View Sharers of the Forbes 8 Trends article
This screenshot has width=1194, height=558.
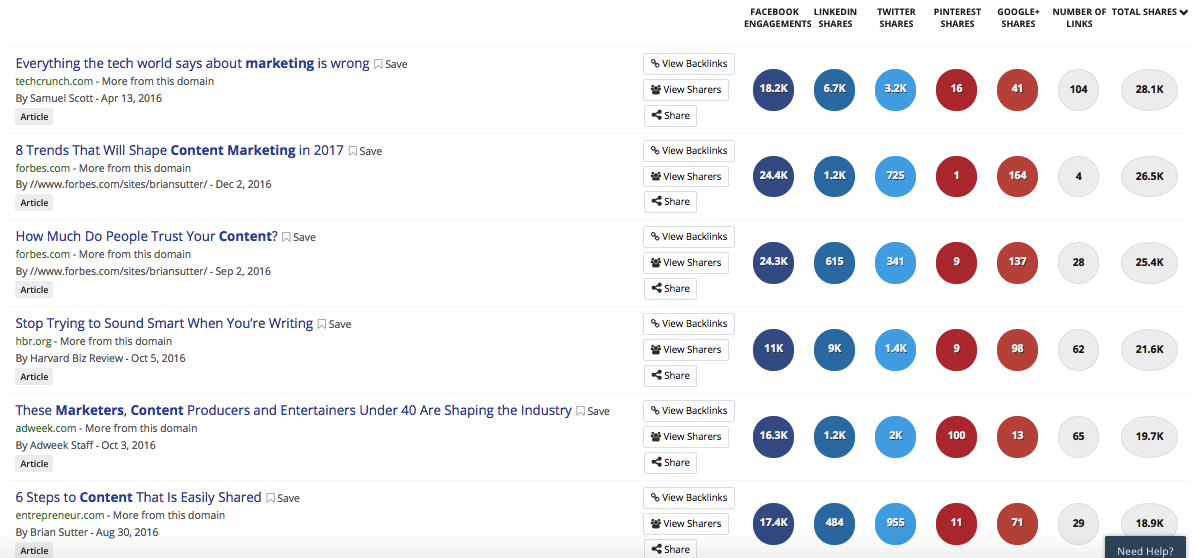(685, 177)
